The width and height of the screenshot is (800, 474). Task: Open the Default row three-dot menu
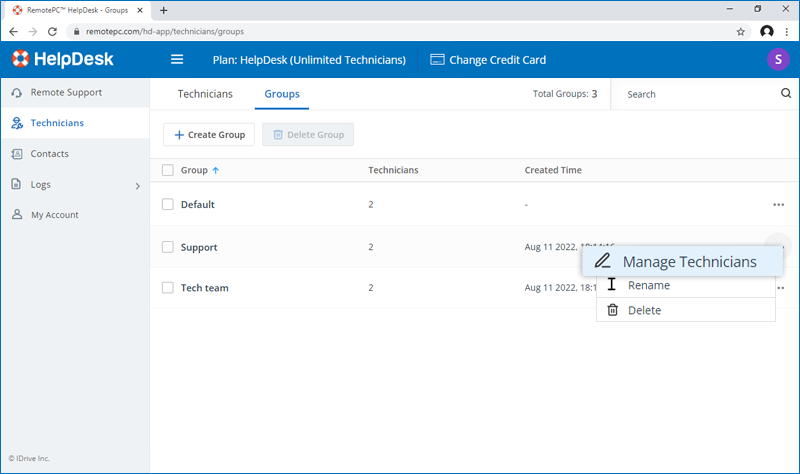778,205
